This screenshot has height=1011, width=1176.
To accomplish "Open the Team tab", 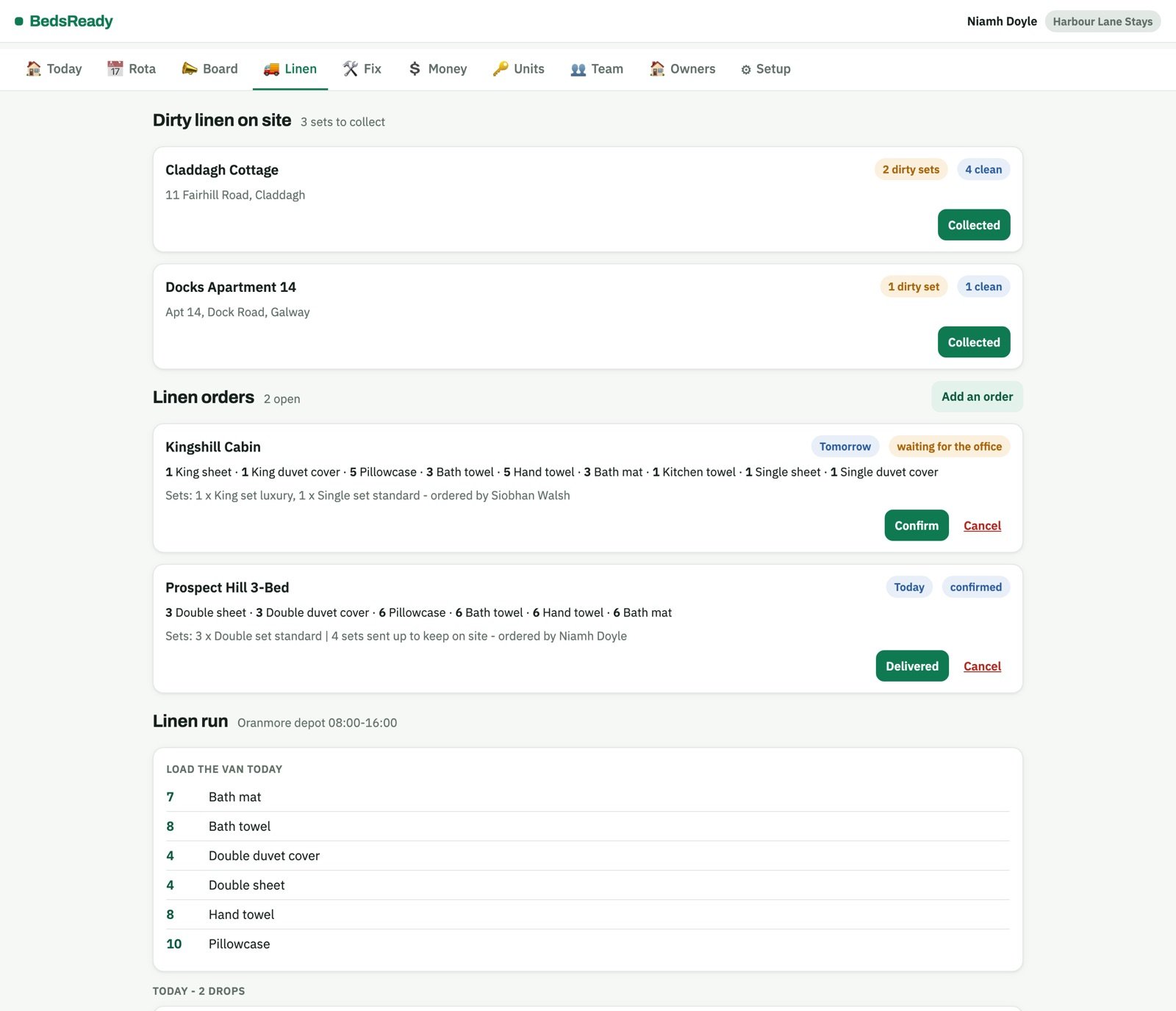I will point(597,68).
